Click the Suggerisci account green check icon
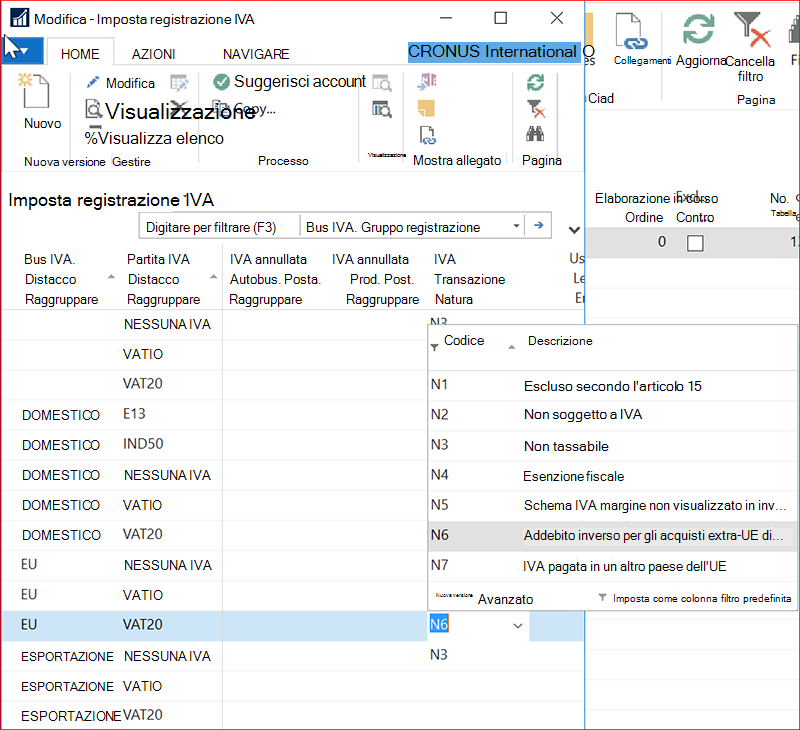The height and width of the screenshot is (730, 800). (x=221, y=82)
